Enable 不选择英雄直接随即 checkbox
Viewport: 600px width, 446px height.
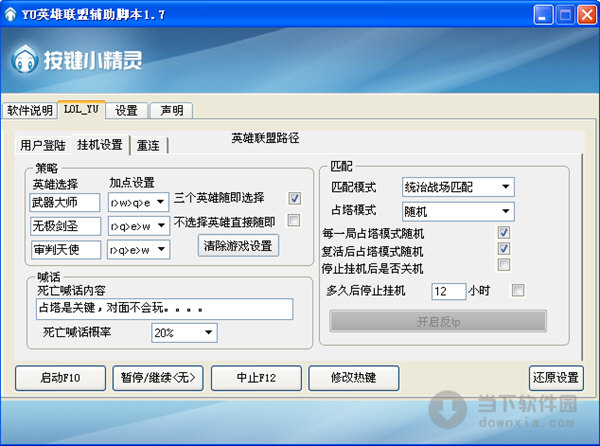[x=294, y=220]
